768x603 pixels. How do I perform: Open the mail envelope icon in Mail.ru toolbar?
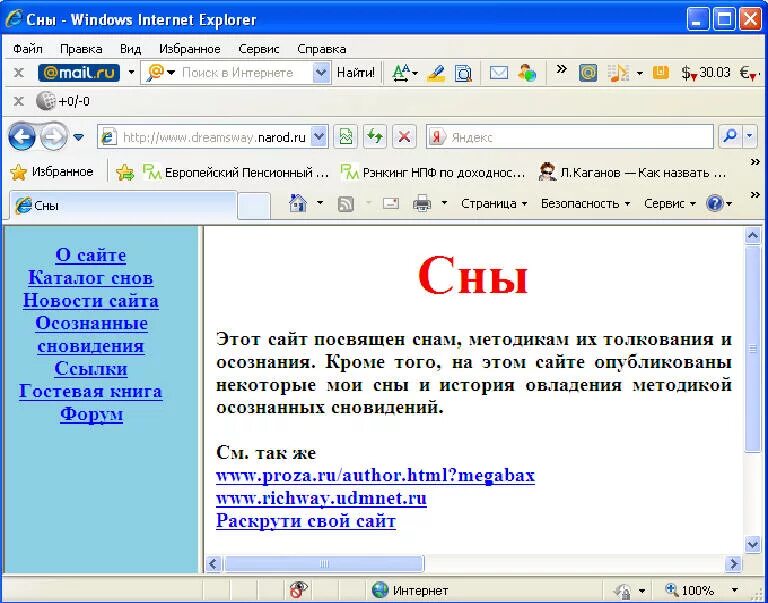click(499, 73)
